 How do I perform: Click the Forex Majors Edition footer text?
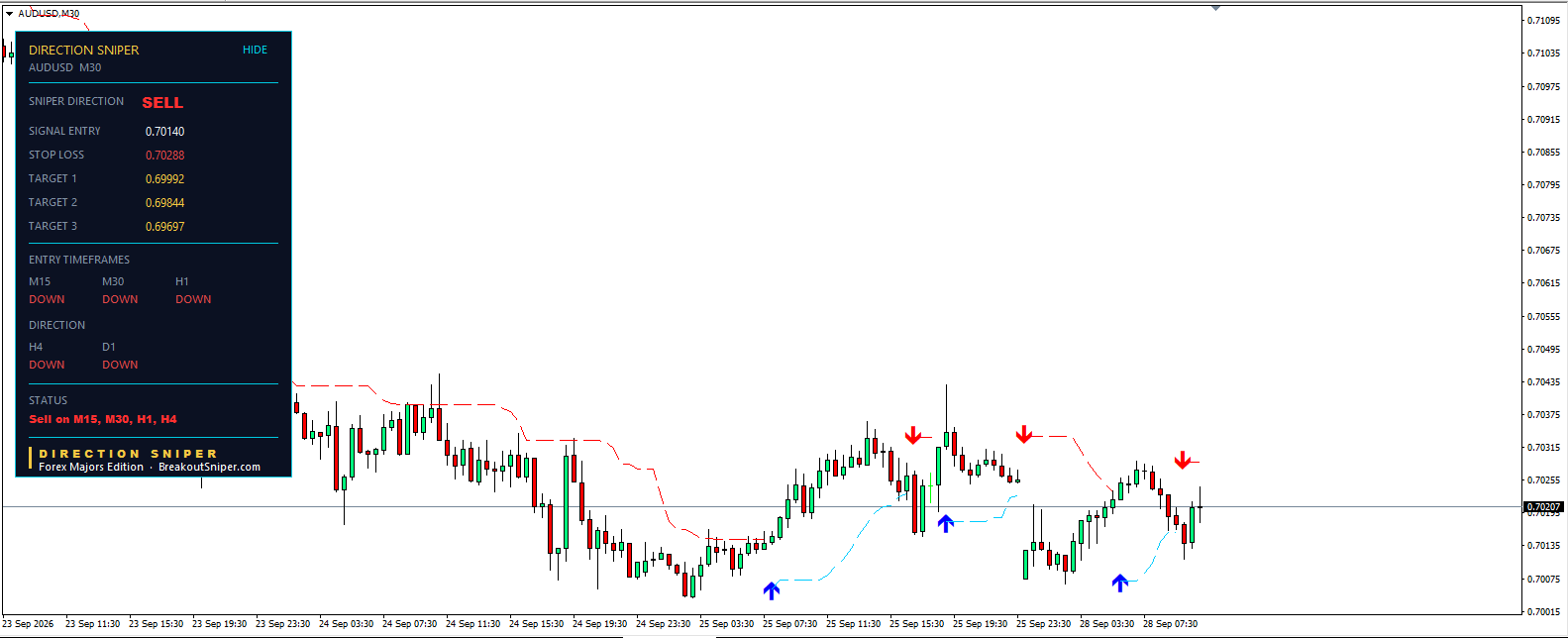click(91, 467)
